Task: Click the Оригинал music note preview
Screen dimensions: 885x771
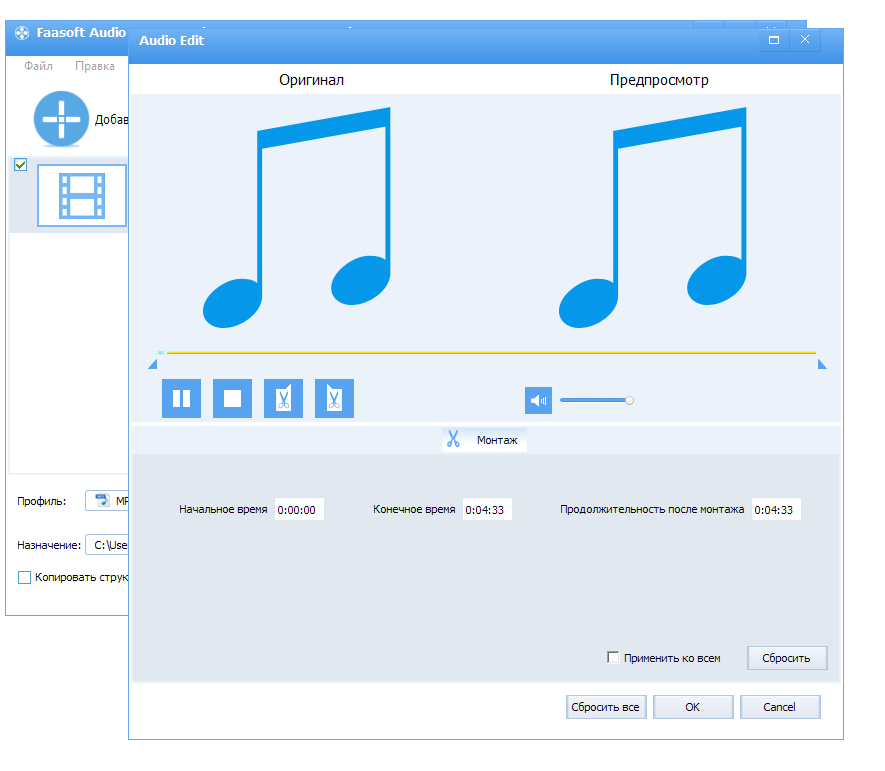Action: pos(297,217)
